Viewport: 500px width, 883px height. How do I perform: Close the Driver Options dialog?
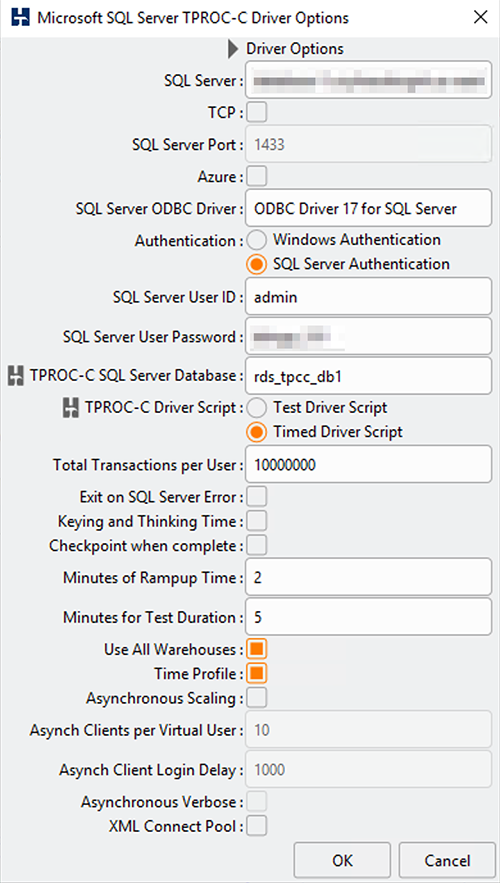pos(480,17)
